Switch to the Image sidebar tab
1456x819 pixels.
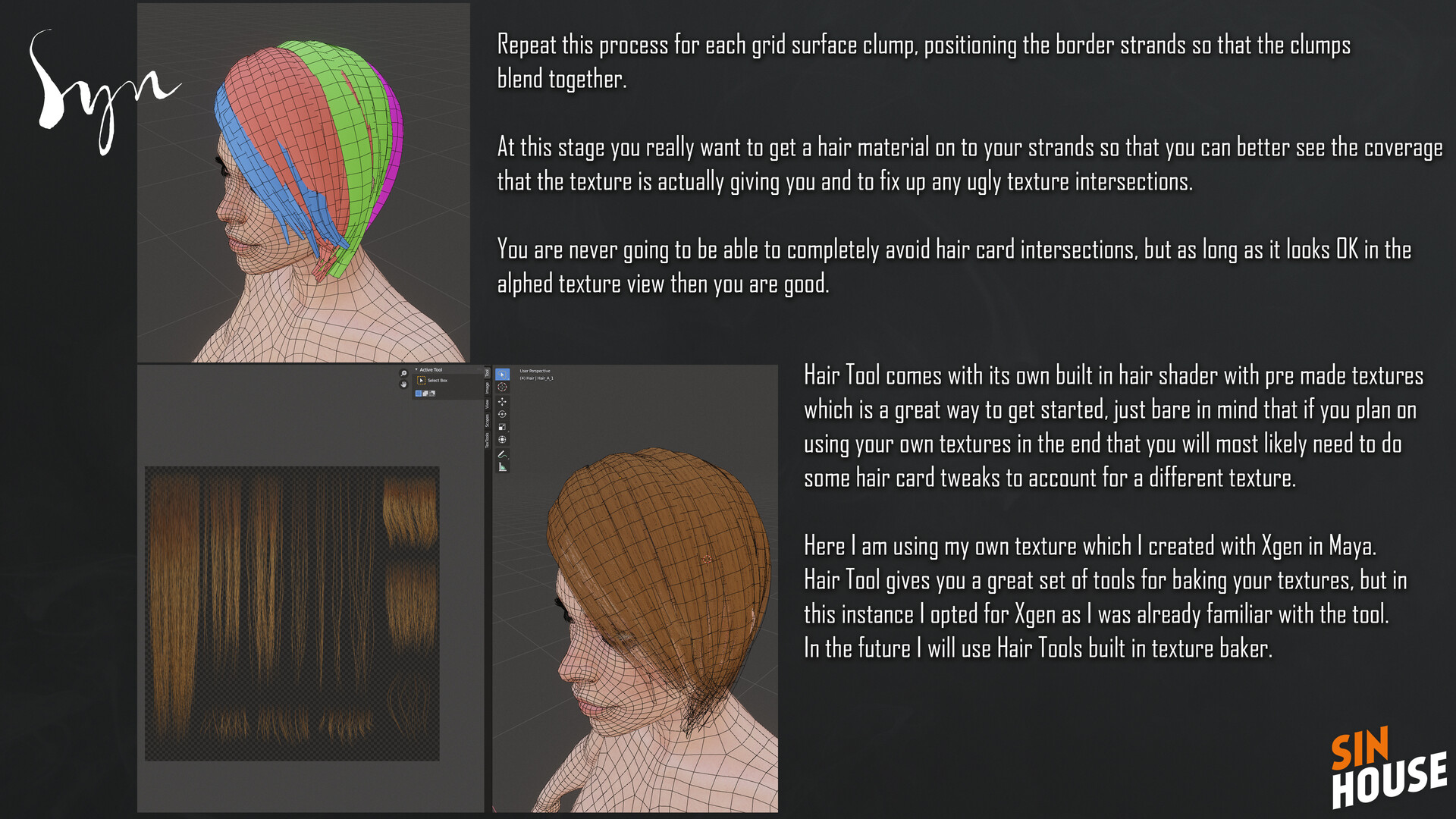487,388
